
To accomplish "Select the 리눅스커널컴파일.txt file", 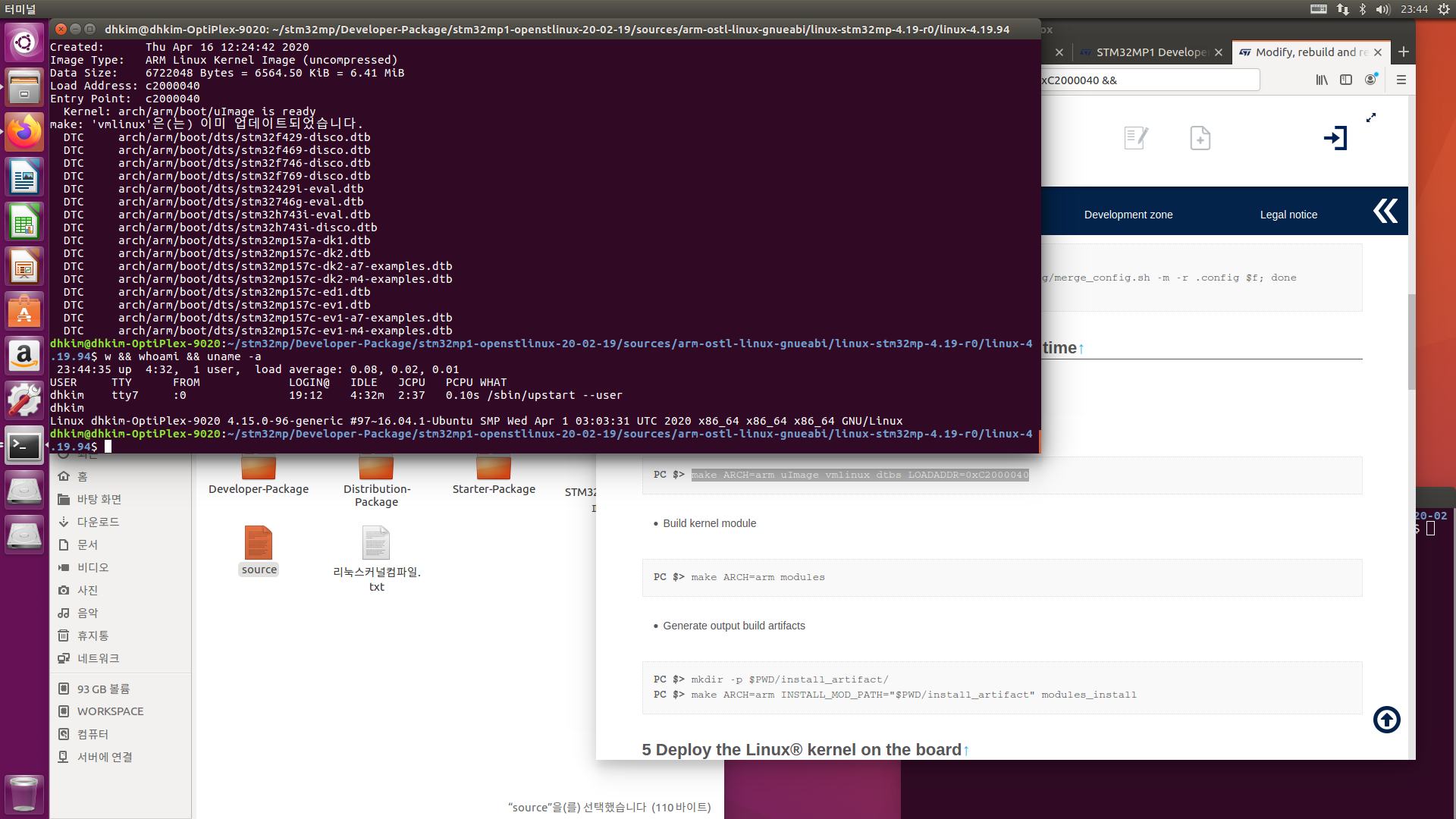I will pyautogui.click(x=376, y=559).
